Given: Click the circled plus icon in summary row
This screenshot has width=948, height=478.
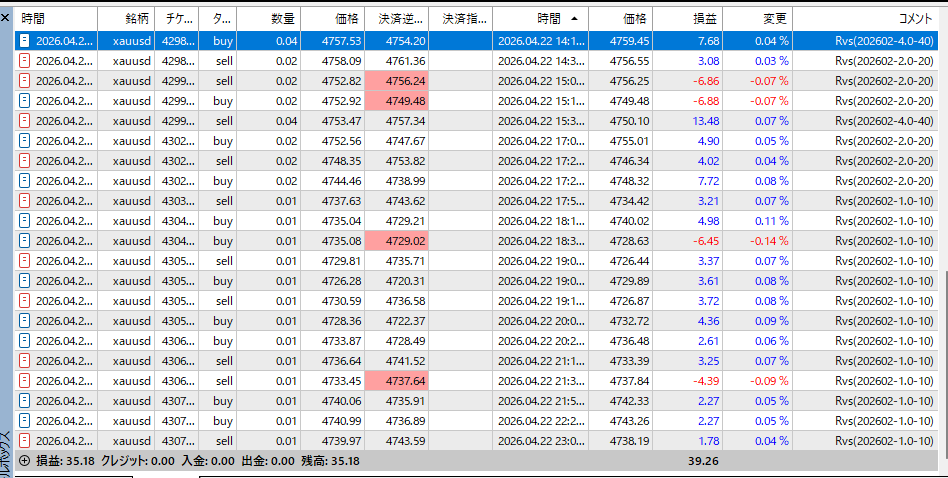Looking at the screenshot, I should click(x=25, y=461).
